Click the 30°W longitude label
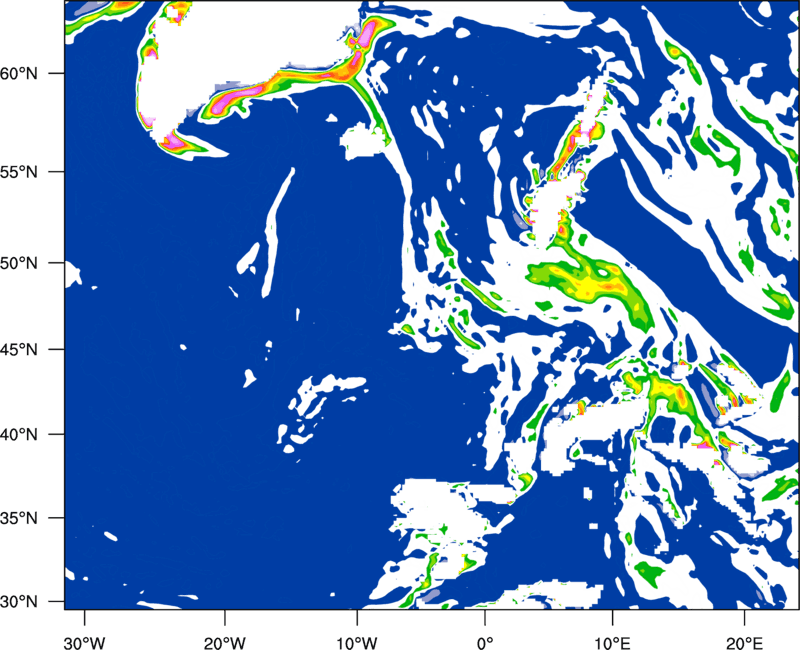800x650 pixels. click(x=85, y=643)
